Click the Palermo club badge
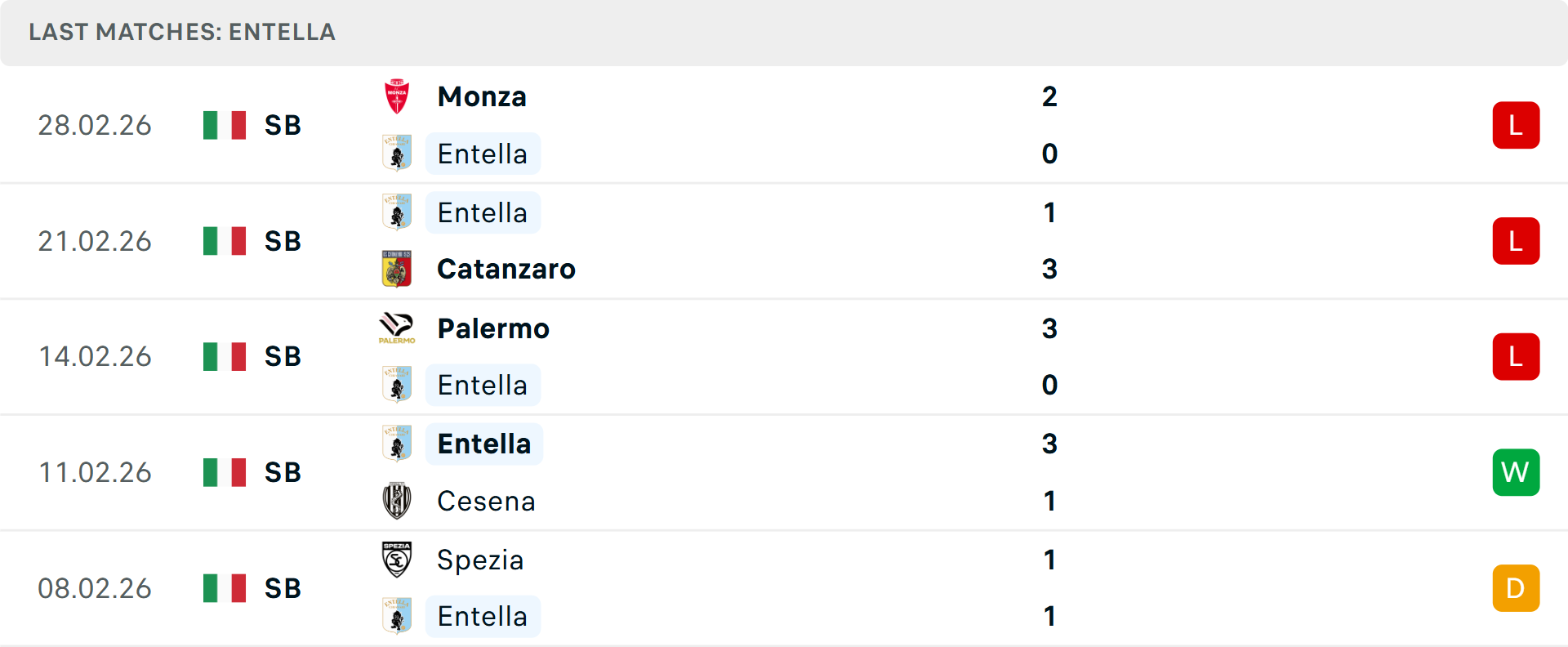The image size is (1568, 647). pos(397,328)
